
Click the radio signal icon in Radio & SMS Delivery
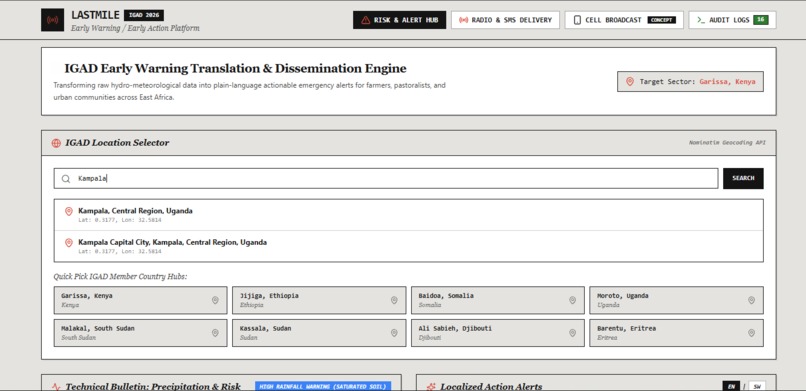[x=463, y=20]
